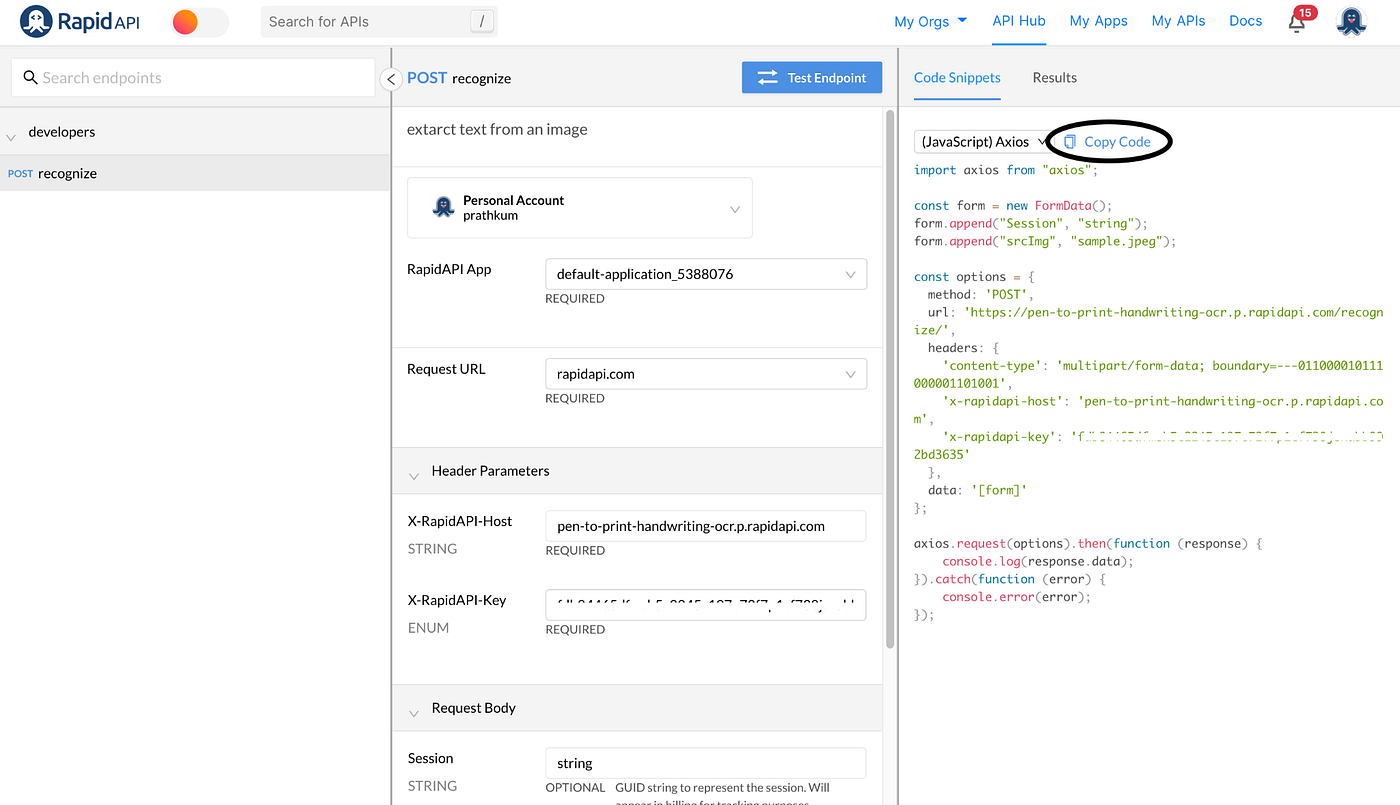
Task: Navigate to My Apps
Action: point(1098,20)
